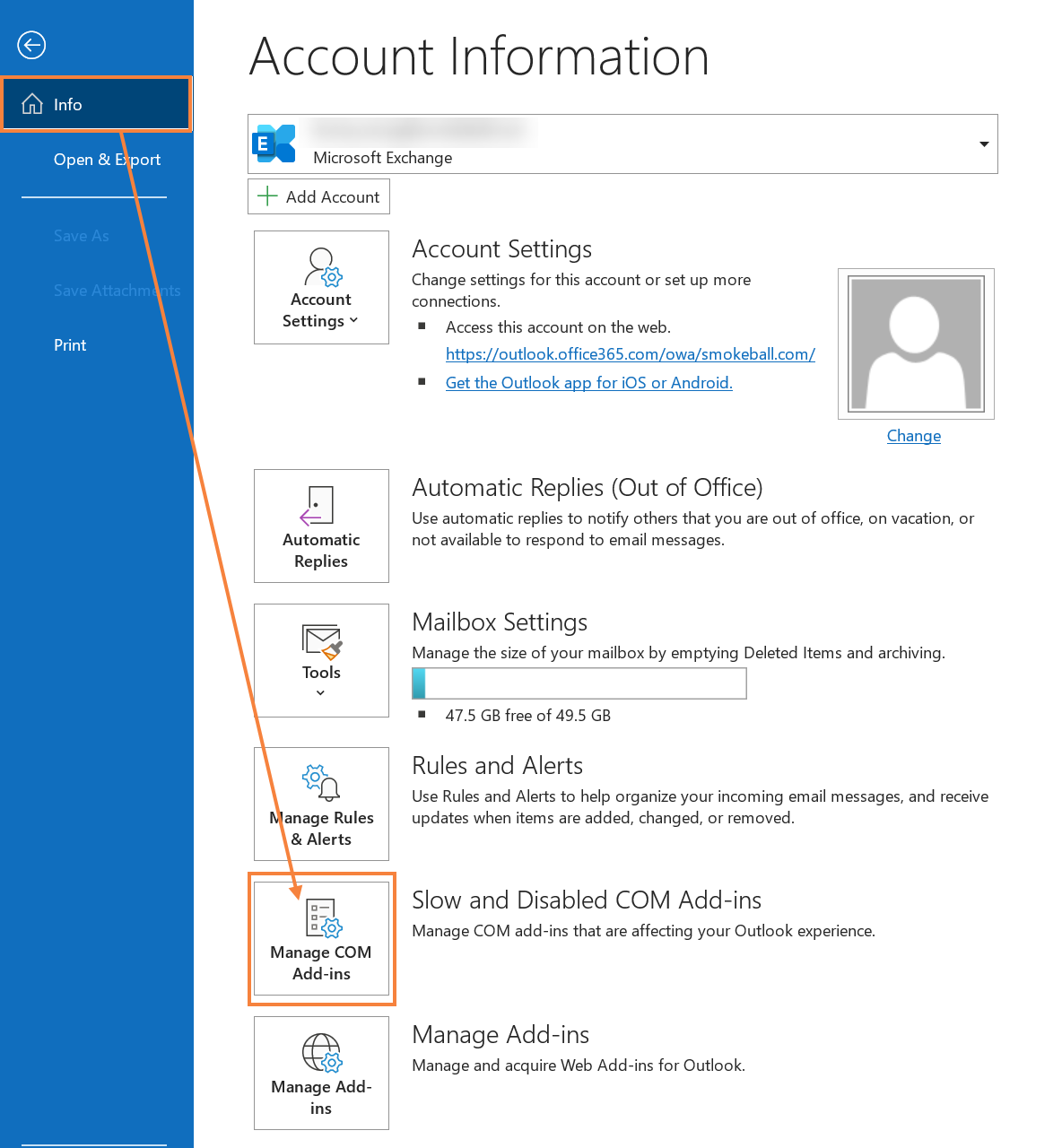The image size is (1062, 1148).
Task: Click the Add Account button
Action: [x=318, y=196]
